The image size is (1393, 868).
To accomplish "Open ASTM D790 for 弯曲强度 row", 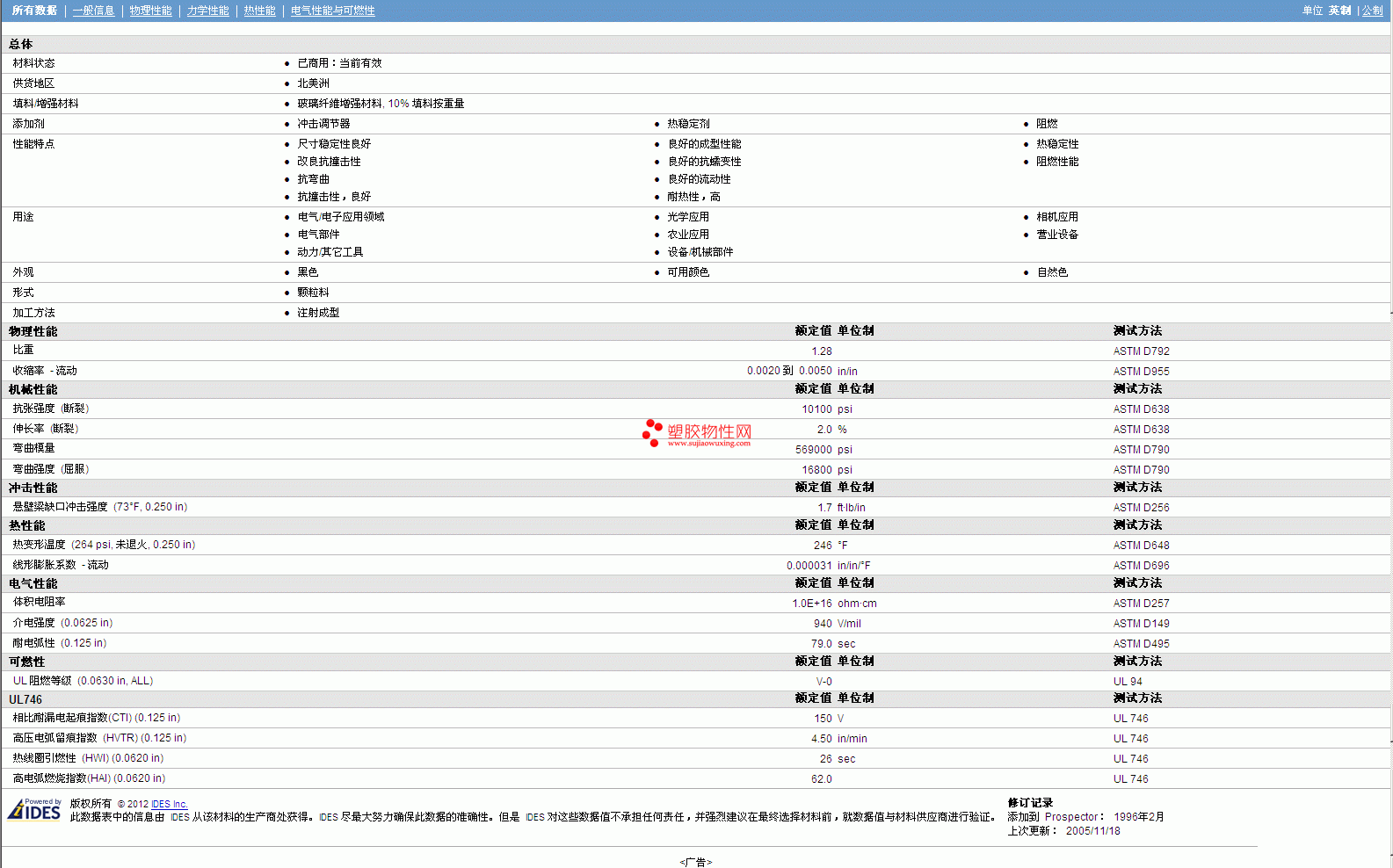I will click(1141, 470).
